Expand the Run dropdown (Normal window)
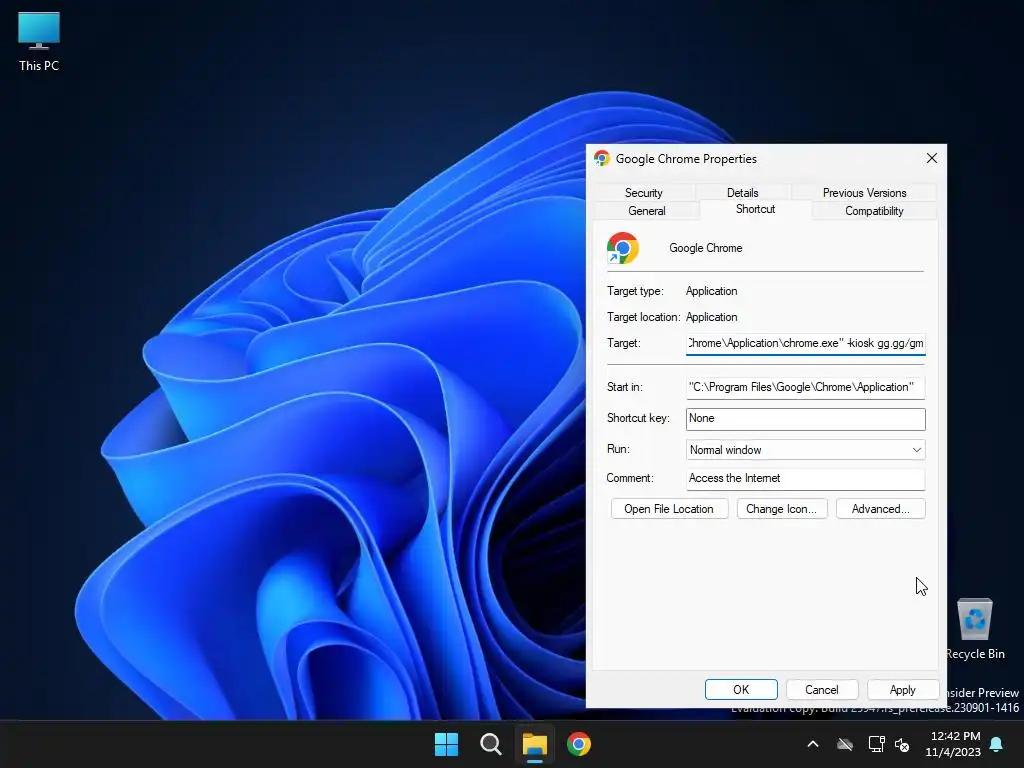The image size is (1024, 768). pyautogui.click(x=805, y=450)
